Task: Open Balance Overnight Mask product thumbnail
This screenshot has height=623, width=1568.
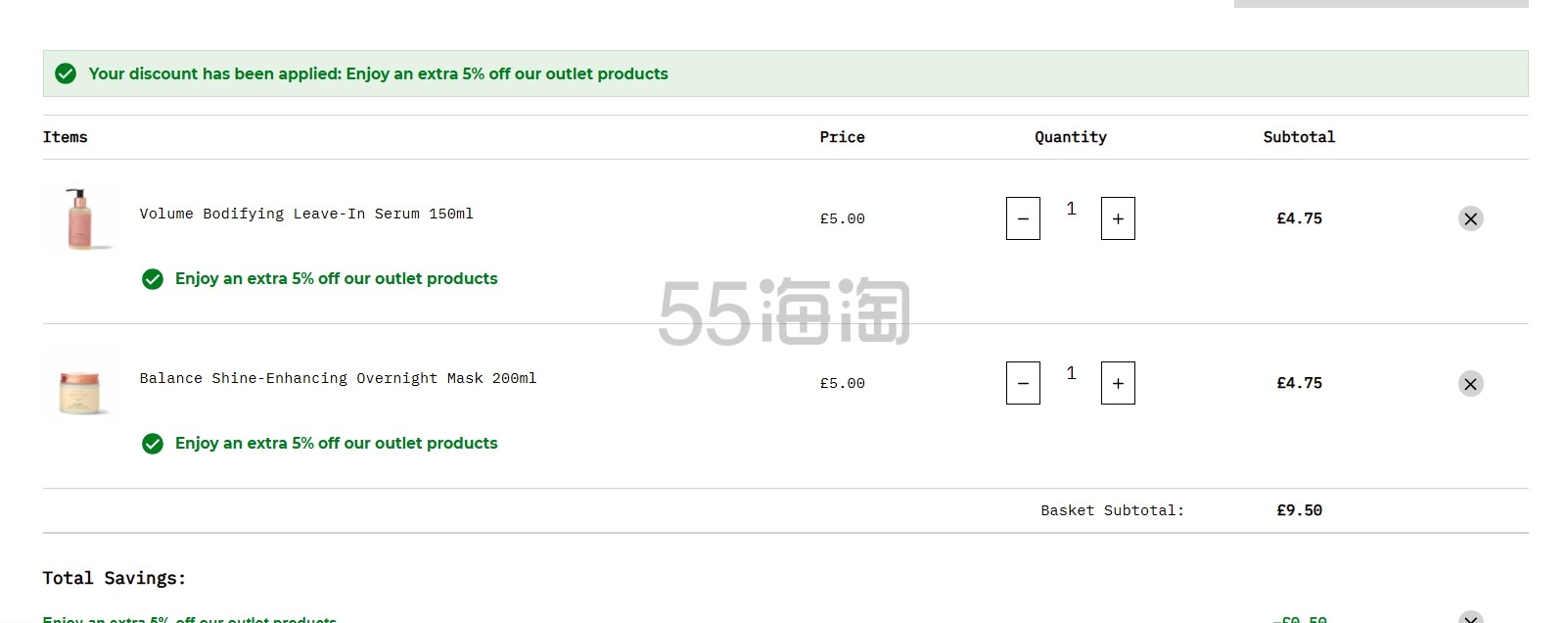Action: click(79, 383)
